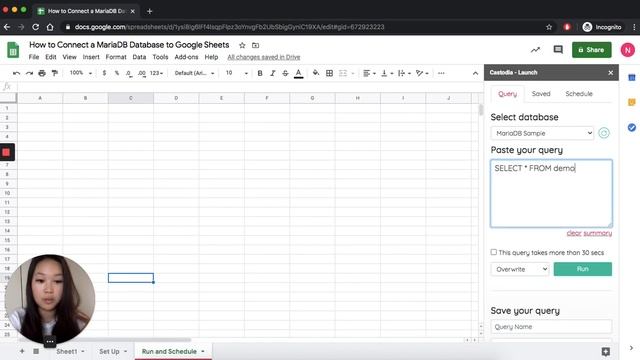Open the Tasks side panel icon

click(631, 127)
